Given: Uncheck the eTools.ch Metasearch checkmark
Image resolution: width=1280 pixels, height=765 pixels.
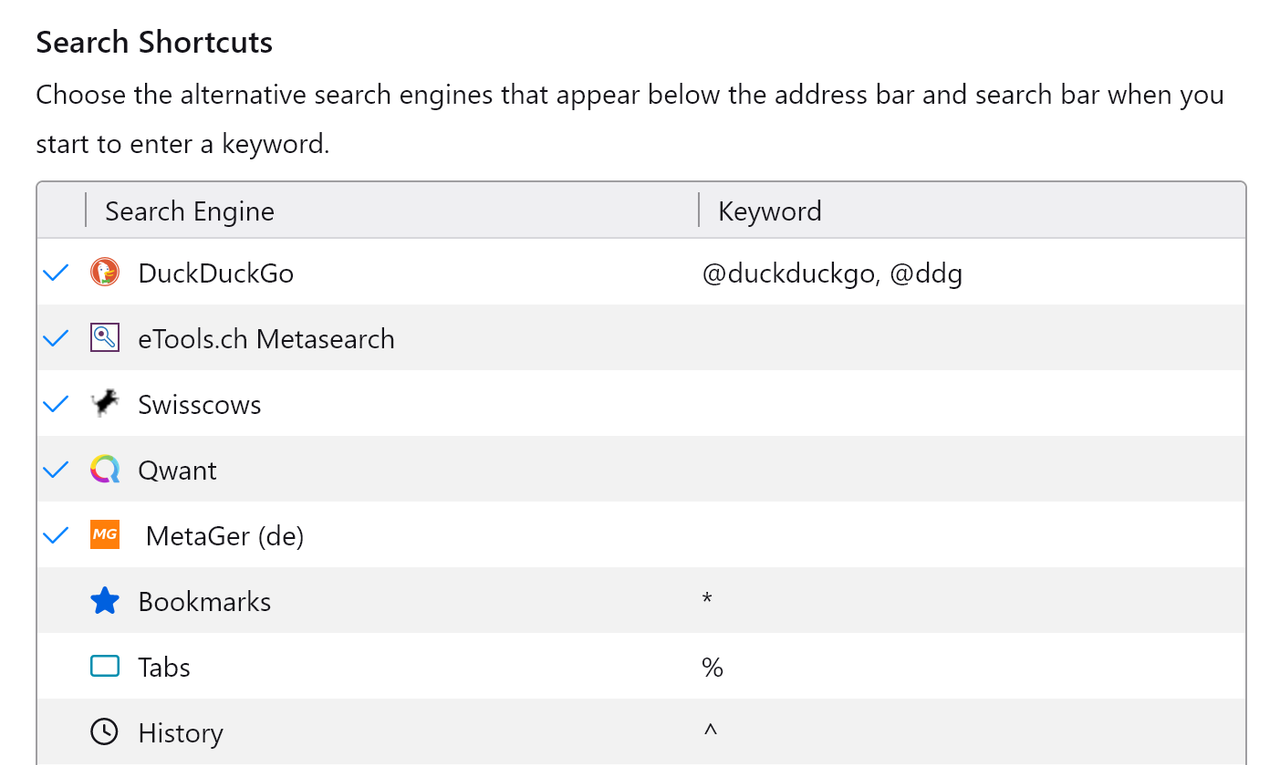Looking at the screenshot, I should pyautogui.click(x=57, y=338).
